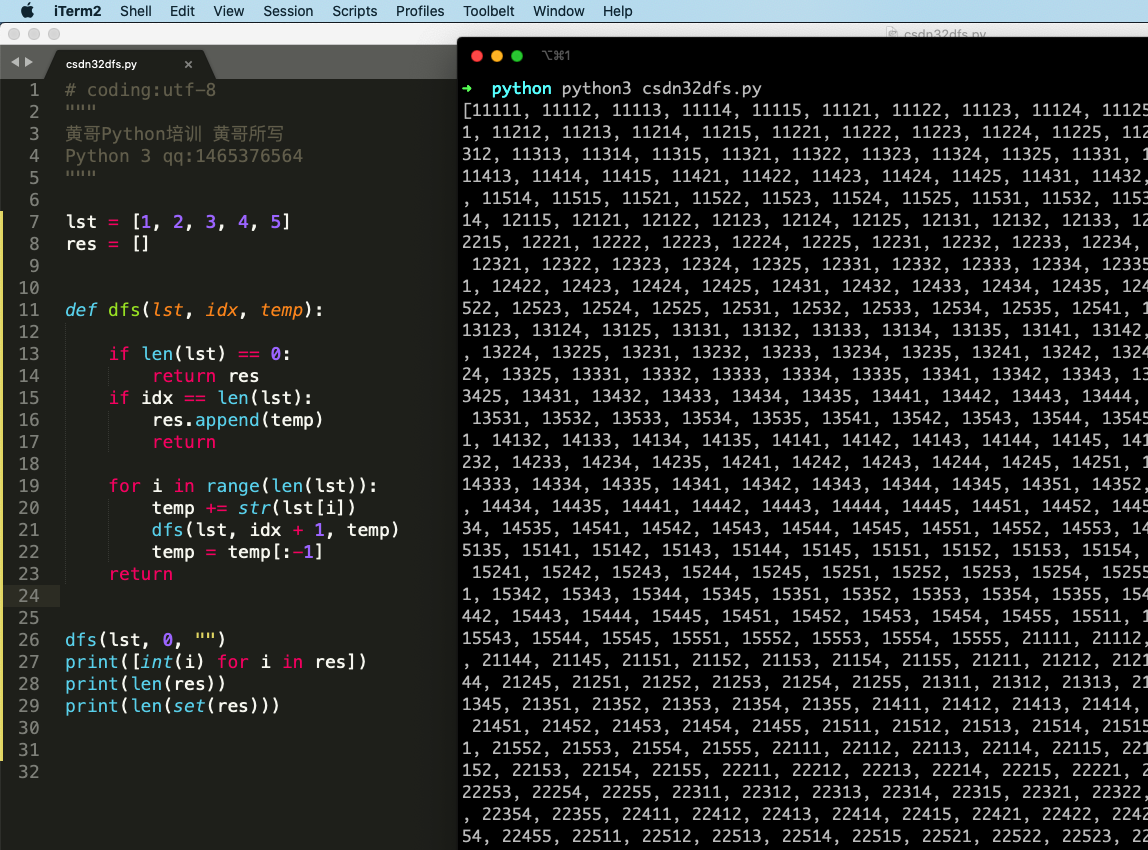Click the 'print(len(set(res)))' line

[x=173, y=706]
